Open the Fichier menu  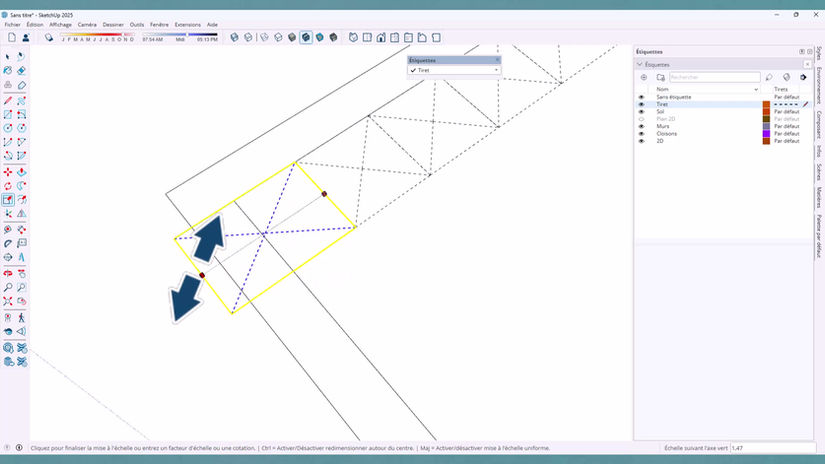point(13,25)
